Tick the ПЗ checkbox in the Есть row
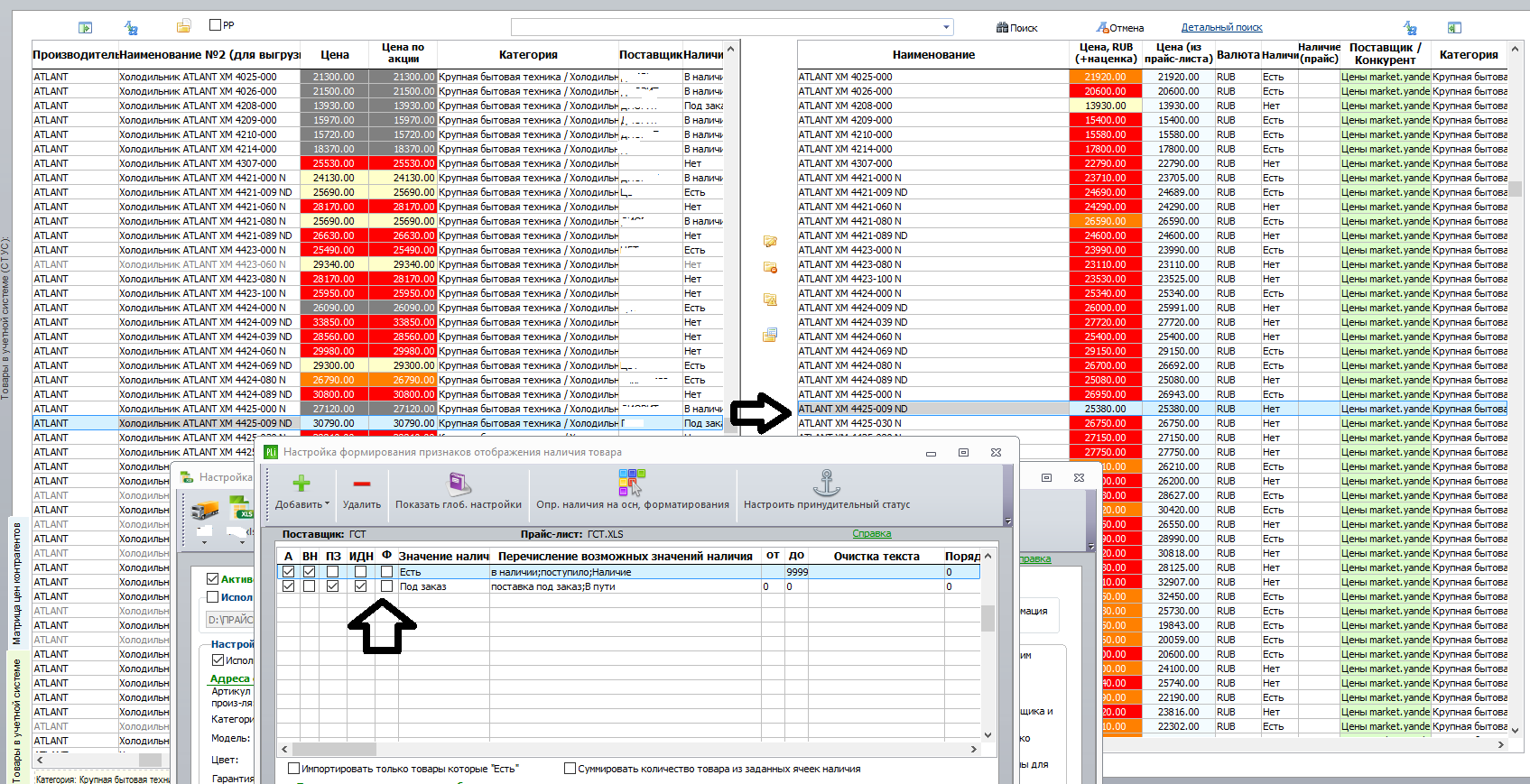Image resolution: width=1530 pixels, height=784 pixels. [333, 572]
